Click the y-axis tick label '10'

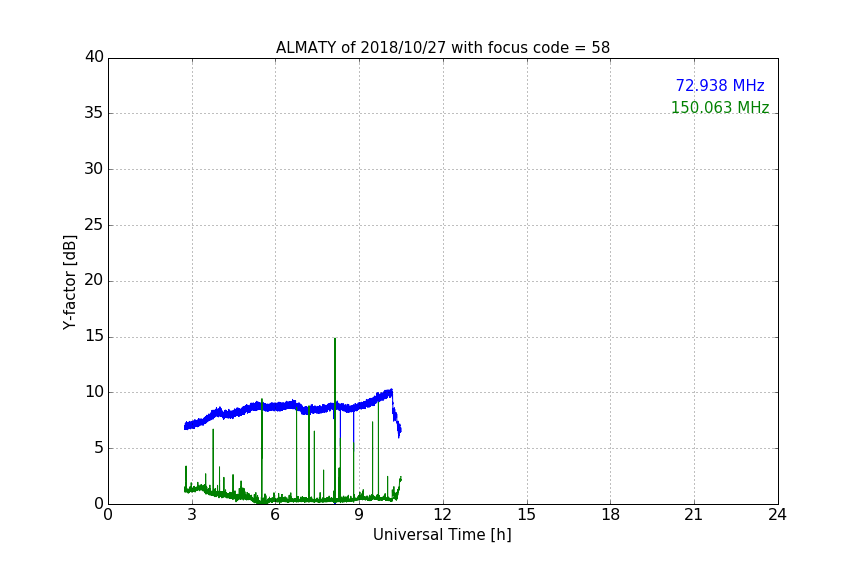coord(94,392)
